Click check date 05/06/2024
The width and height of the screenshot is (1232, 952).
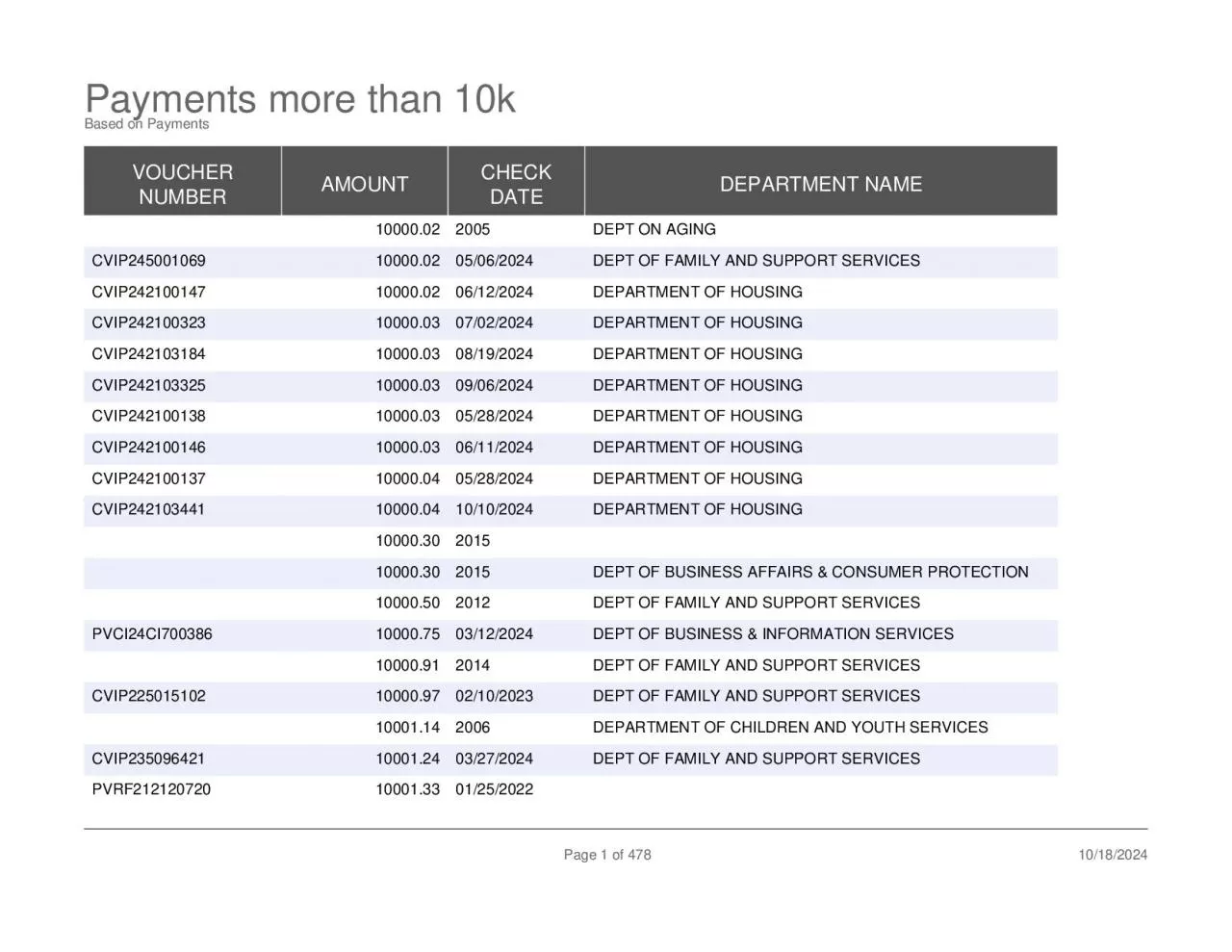tap(494, 261)
